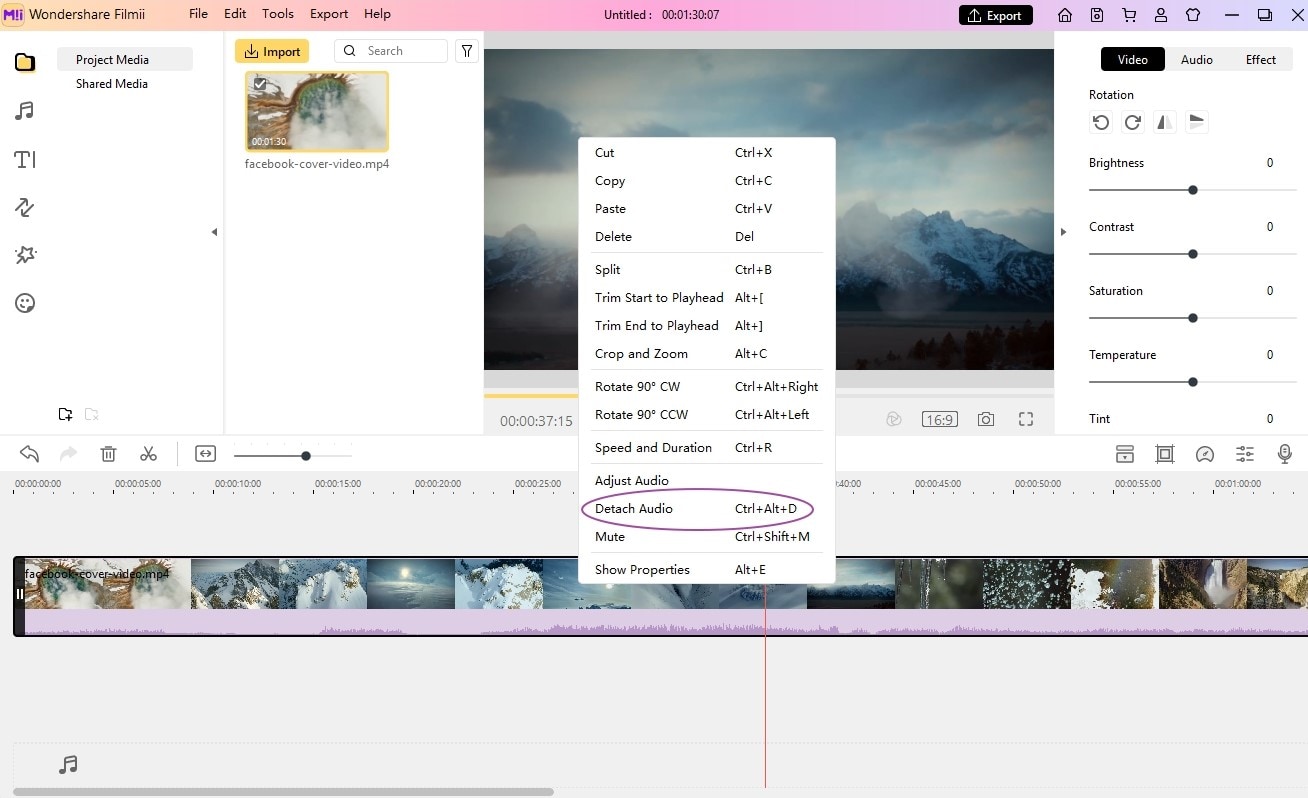Open the text titles sidebar icon
Image resolution: width=1308 pixels, height=798 pixels.
click(x=25, y=159)
